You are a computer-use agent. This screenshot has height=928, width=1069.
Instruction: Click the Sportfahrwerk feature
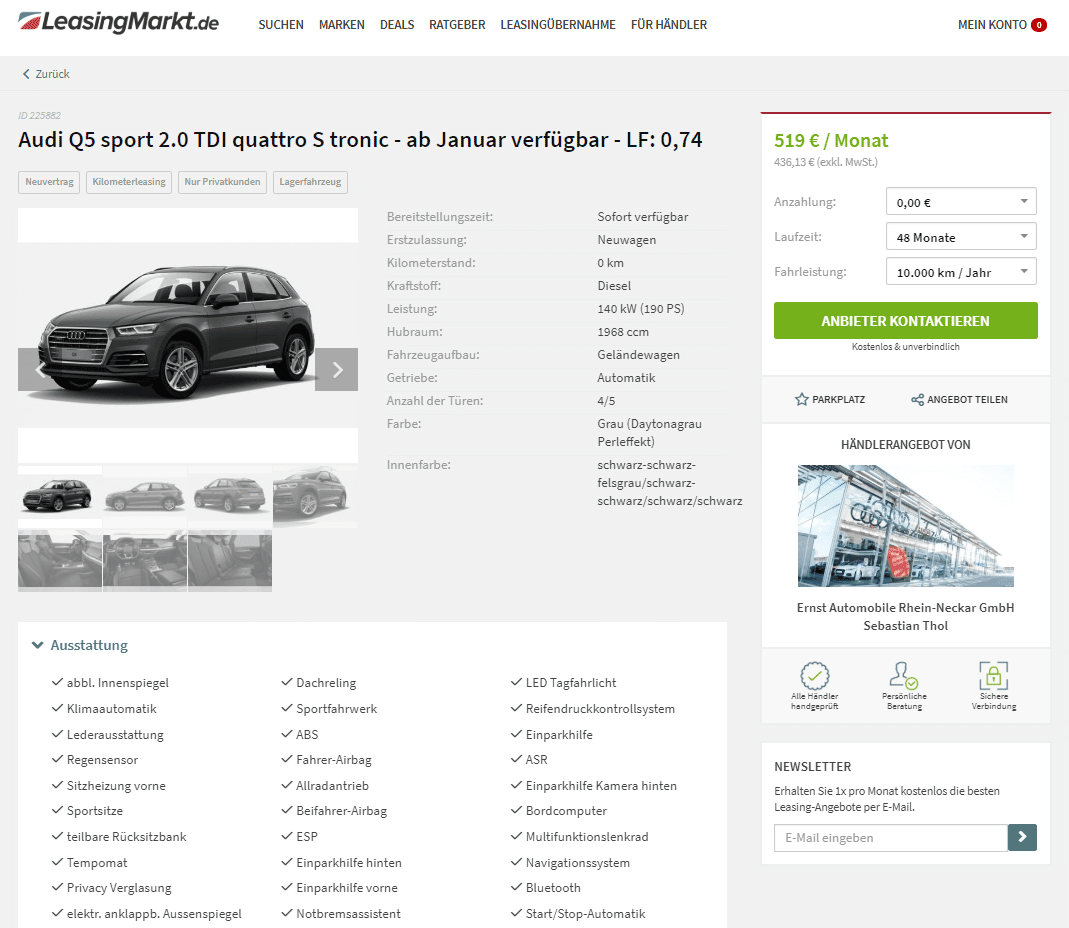pos(336,708)
